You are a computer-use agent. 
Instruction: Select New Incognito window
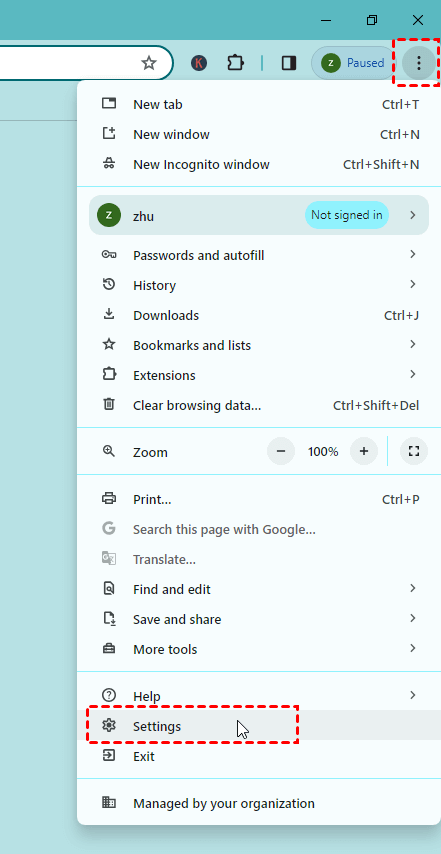click(x=259, y=164)
